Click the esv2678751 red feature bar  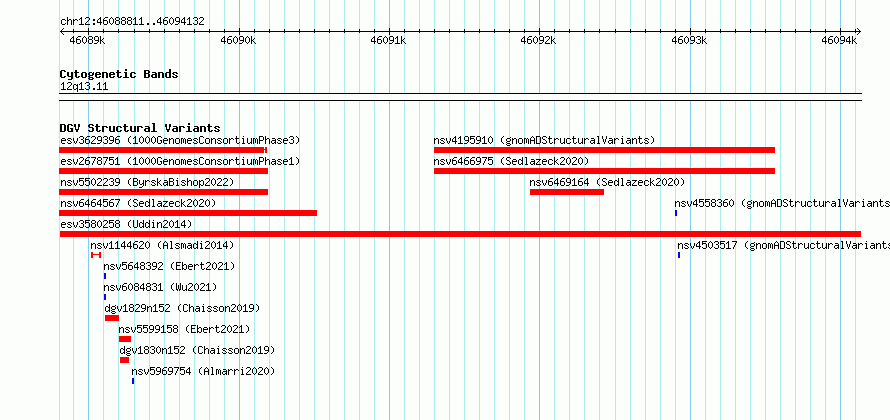[x=163, y=171]
